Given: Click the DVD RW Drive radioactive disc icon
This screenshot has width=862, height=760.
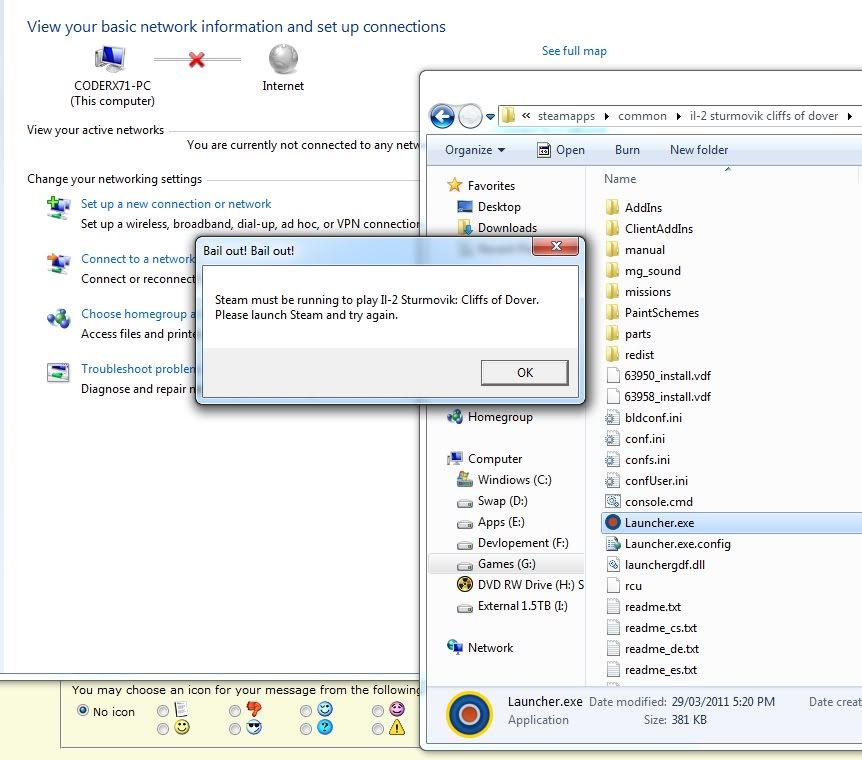Looking at the screenshot, I should pyautogui.click(x=465, y=584).
